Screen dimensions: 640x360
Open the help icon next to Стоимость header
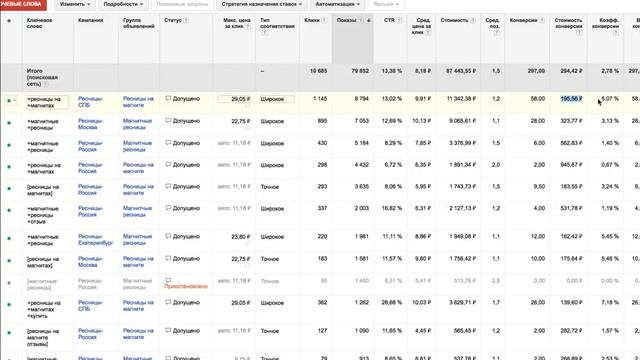point(472,20)
